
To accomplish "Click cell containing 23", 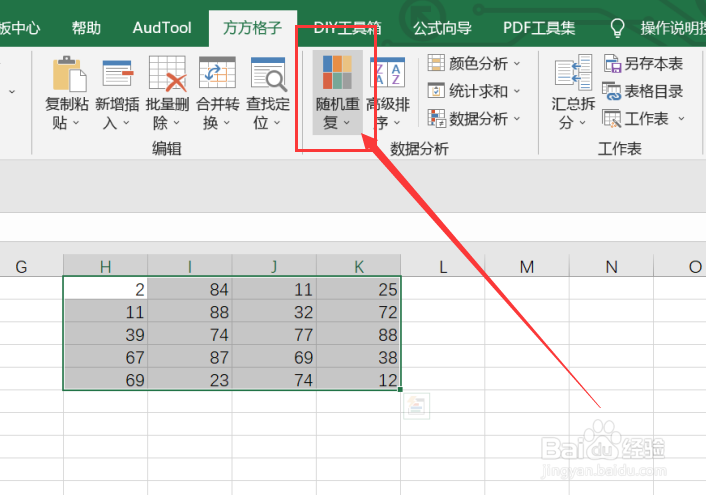I will (x=190, y=379).
